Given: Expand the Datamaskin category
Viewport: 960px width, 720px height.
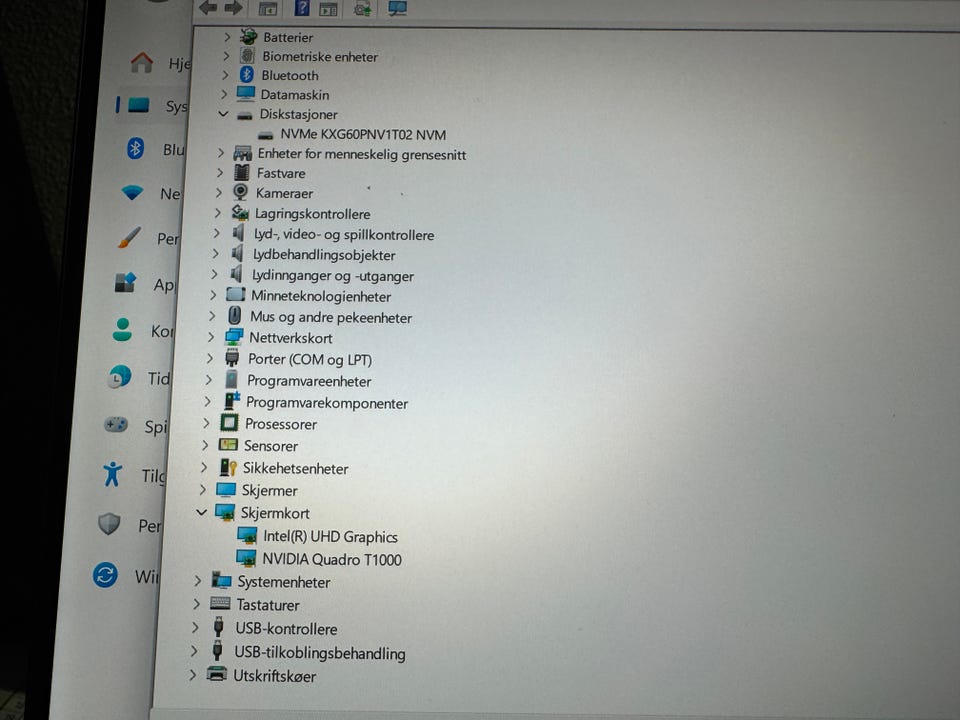Looking at the screenshot, I should pos(224,94).
